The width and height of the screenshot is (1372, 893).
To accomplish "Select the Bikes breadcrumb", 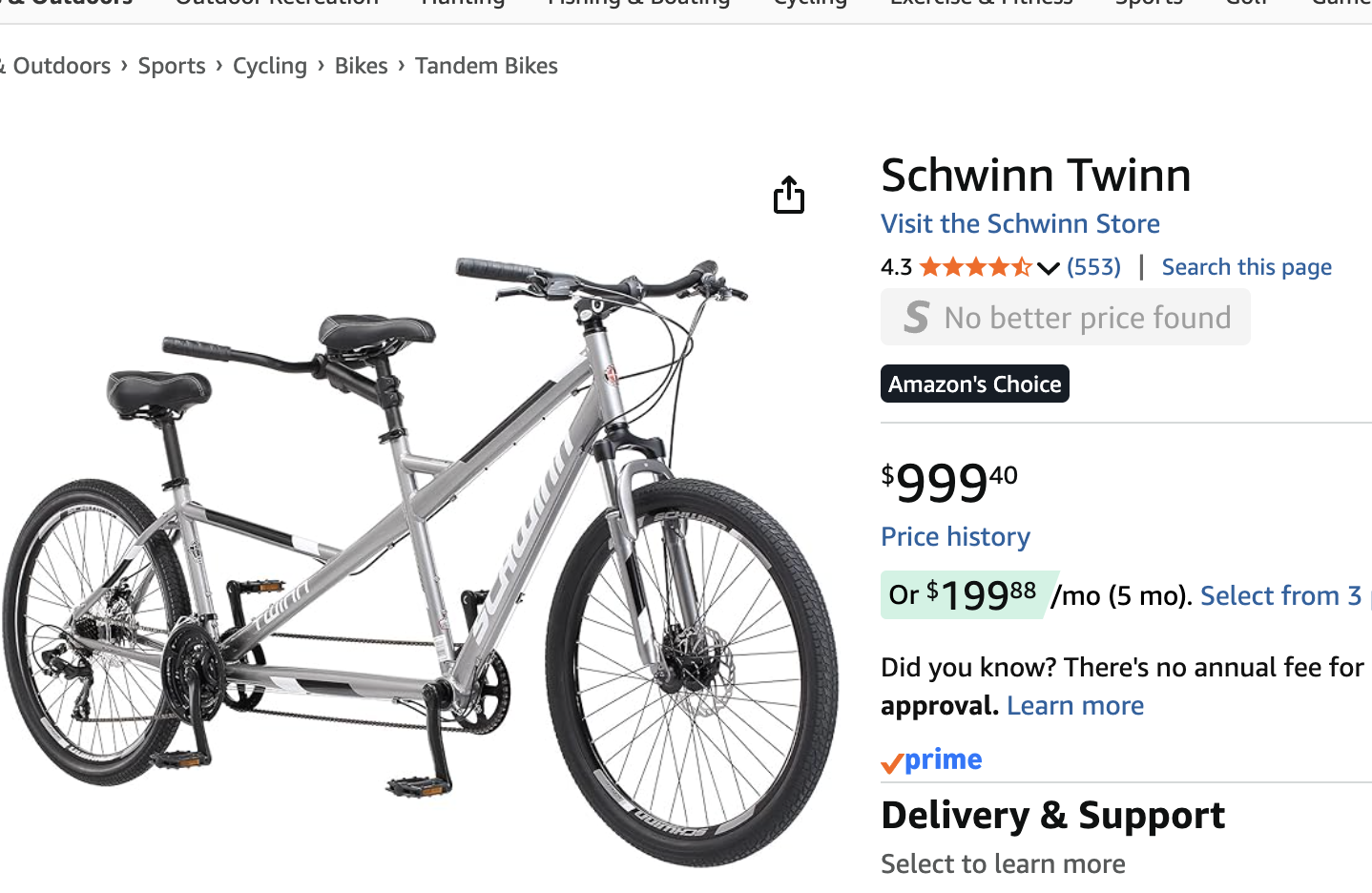I will pyautogui.click(x=361, y=66).
